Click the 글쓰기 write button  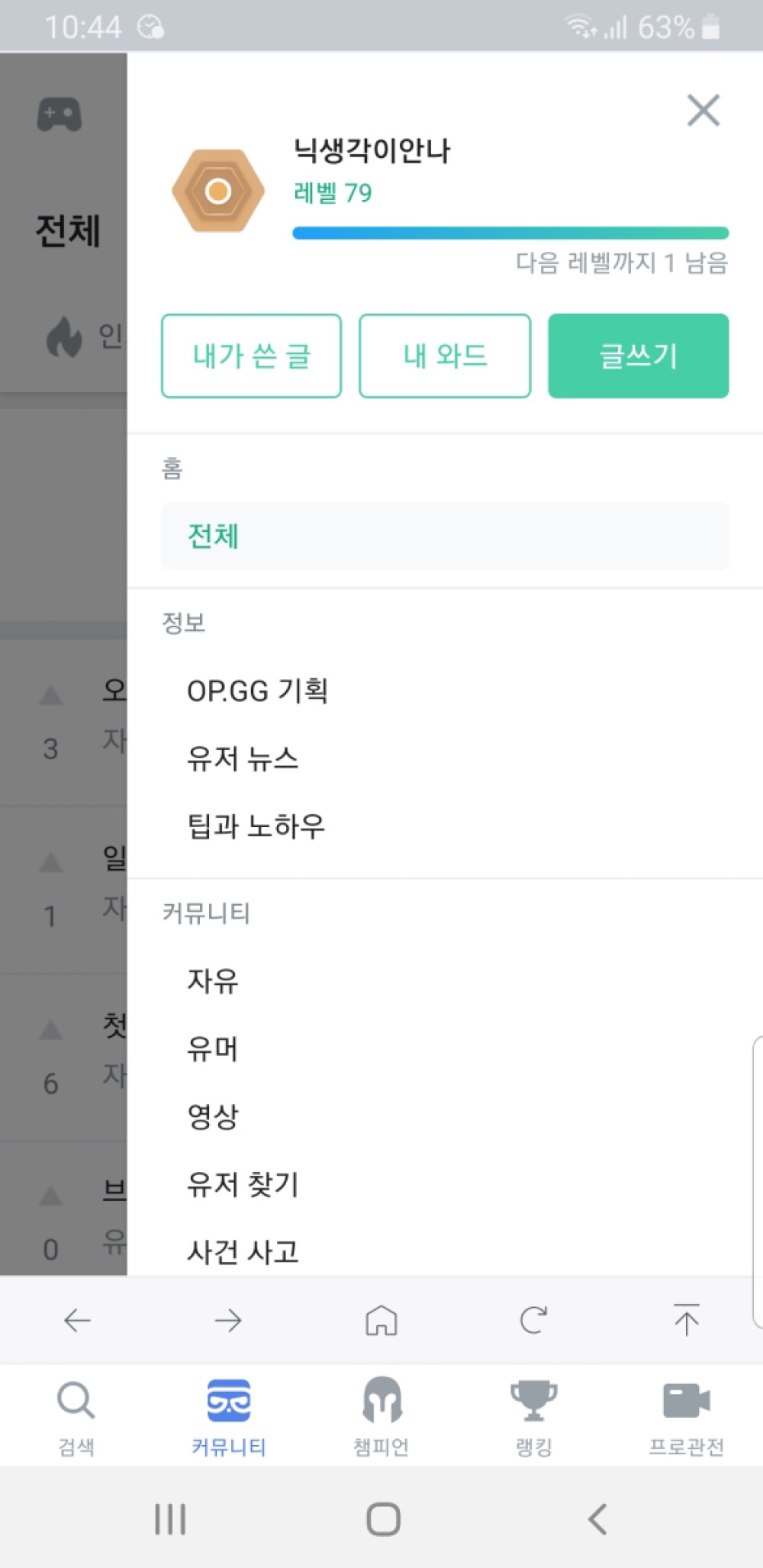pos(639,356)
